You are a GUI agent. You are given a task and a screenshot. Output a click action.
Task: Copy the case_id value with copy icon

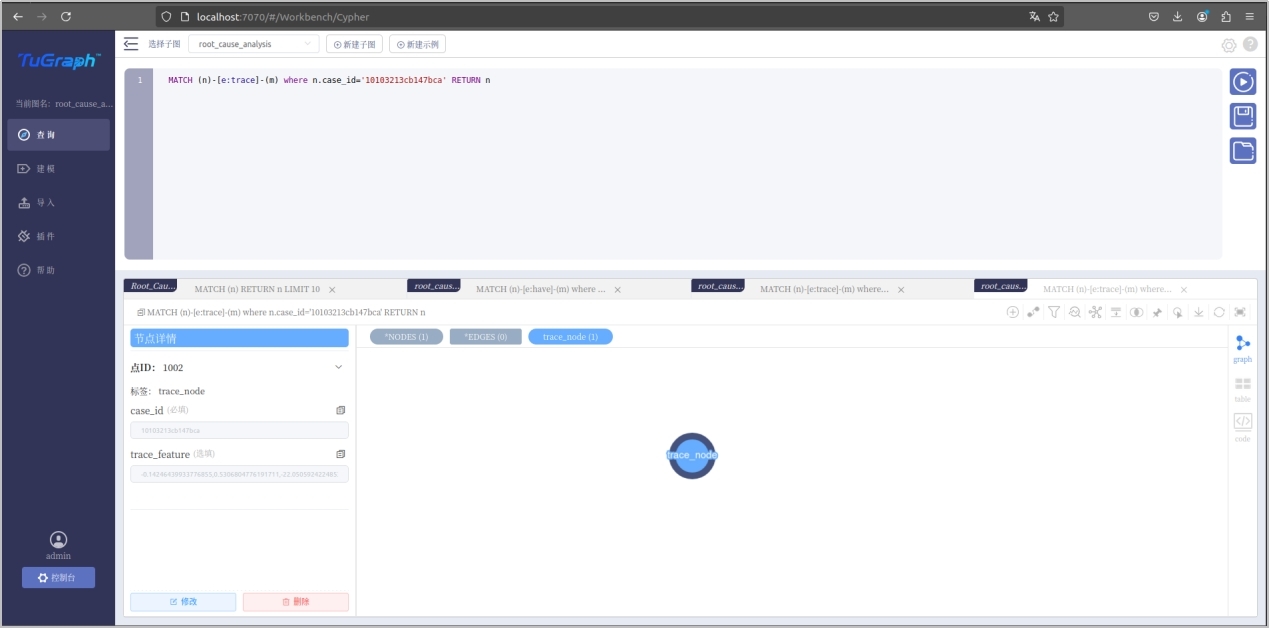tap(341, 411)
